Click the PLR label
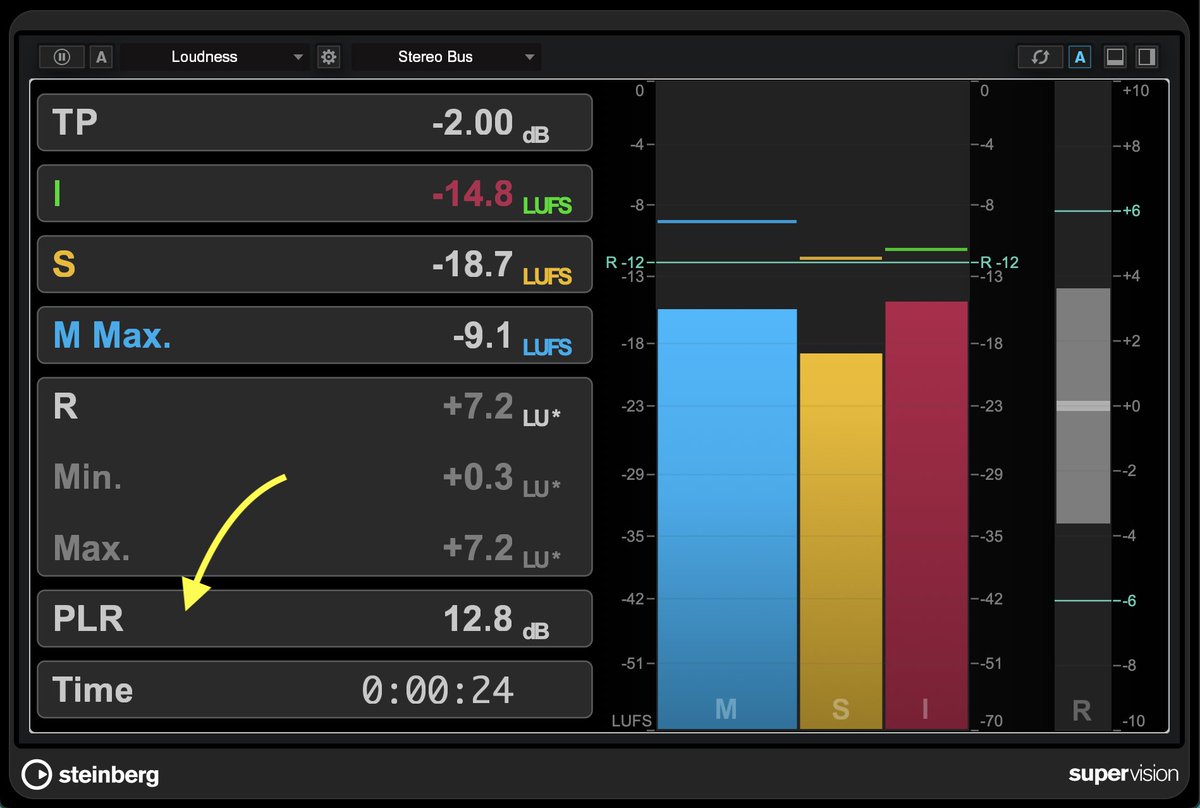 [89, 618]
